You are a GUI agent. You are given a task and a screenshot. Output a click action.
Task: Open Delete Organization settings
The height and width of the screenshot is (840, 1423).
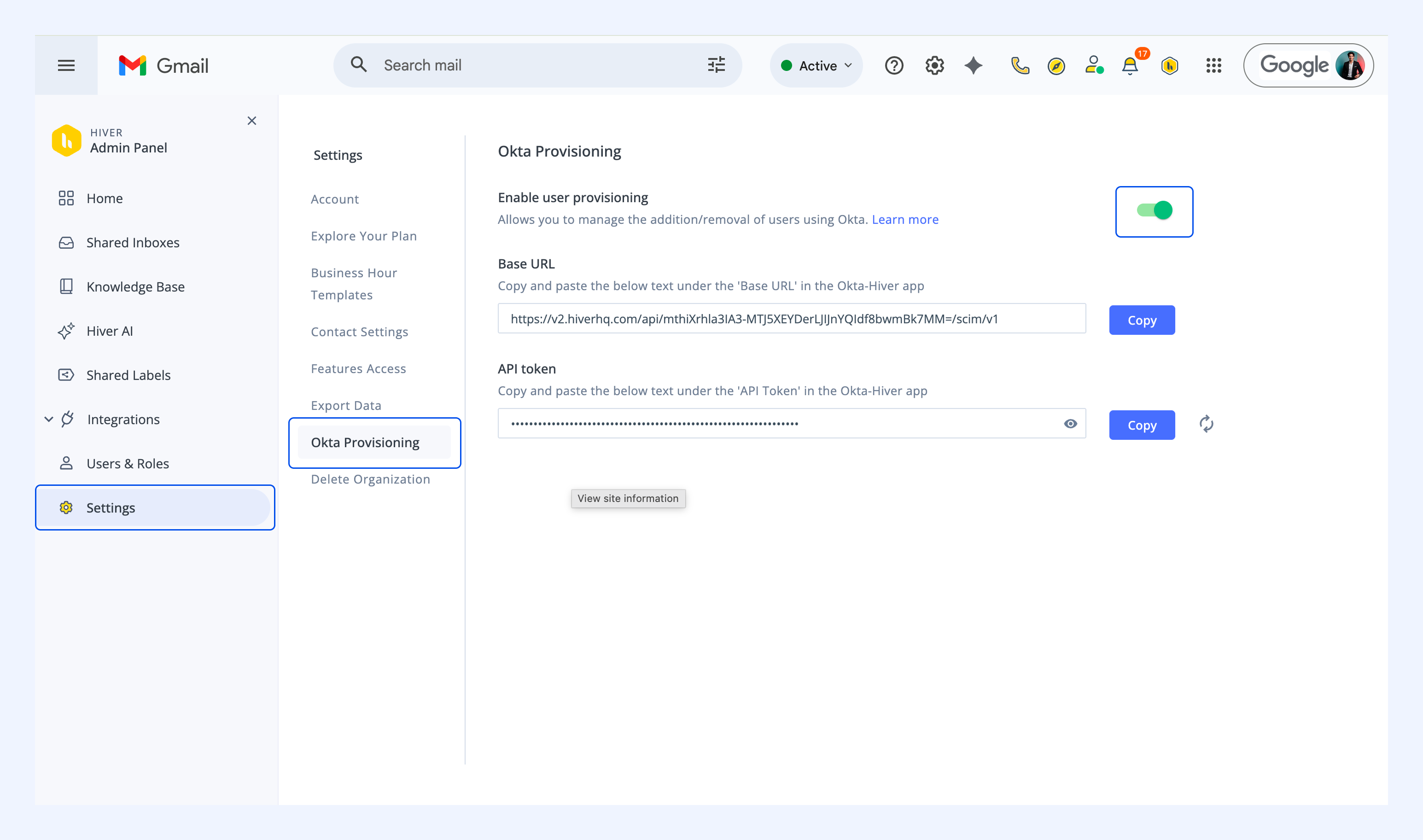tap(370, 479)
